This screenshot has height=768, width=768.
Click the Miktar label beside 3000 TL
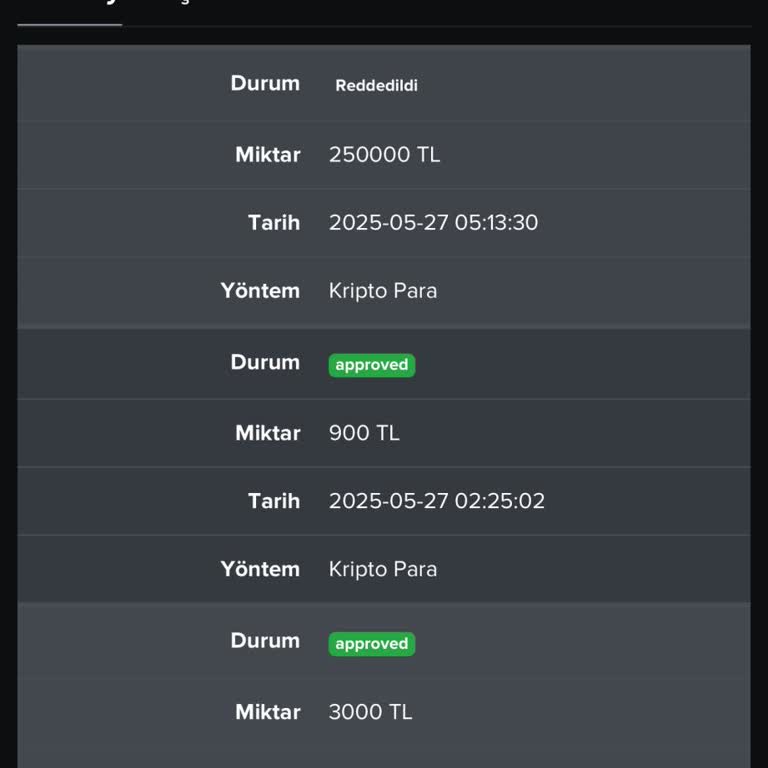coord(267,712)
